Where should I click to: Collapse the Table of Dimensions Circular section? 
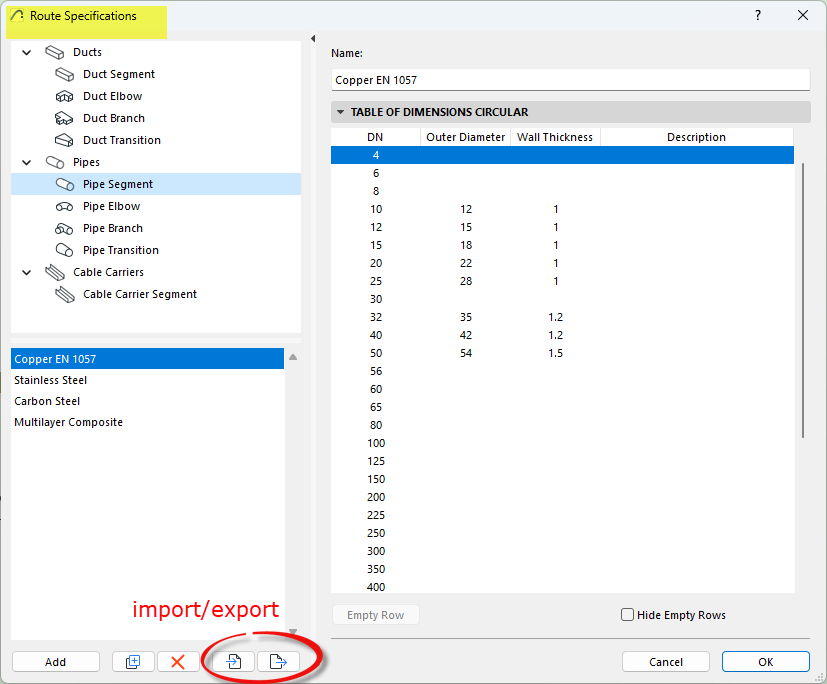(x=341, y=112)
